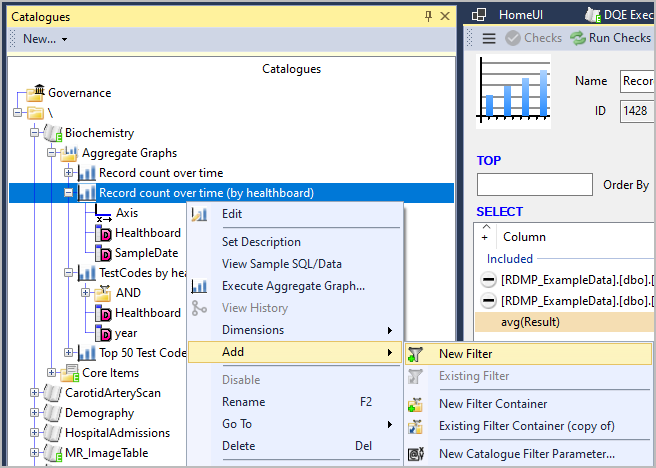Expand the CarotidArteryScan catalogue node

coord(34,393)
